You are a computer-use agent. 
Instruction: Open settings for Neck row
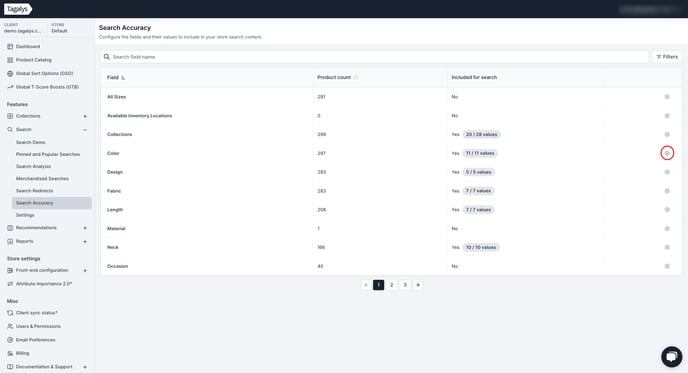coord(667,247)
